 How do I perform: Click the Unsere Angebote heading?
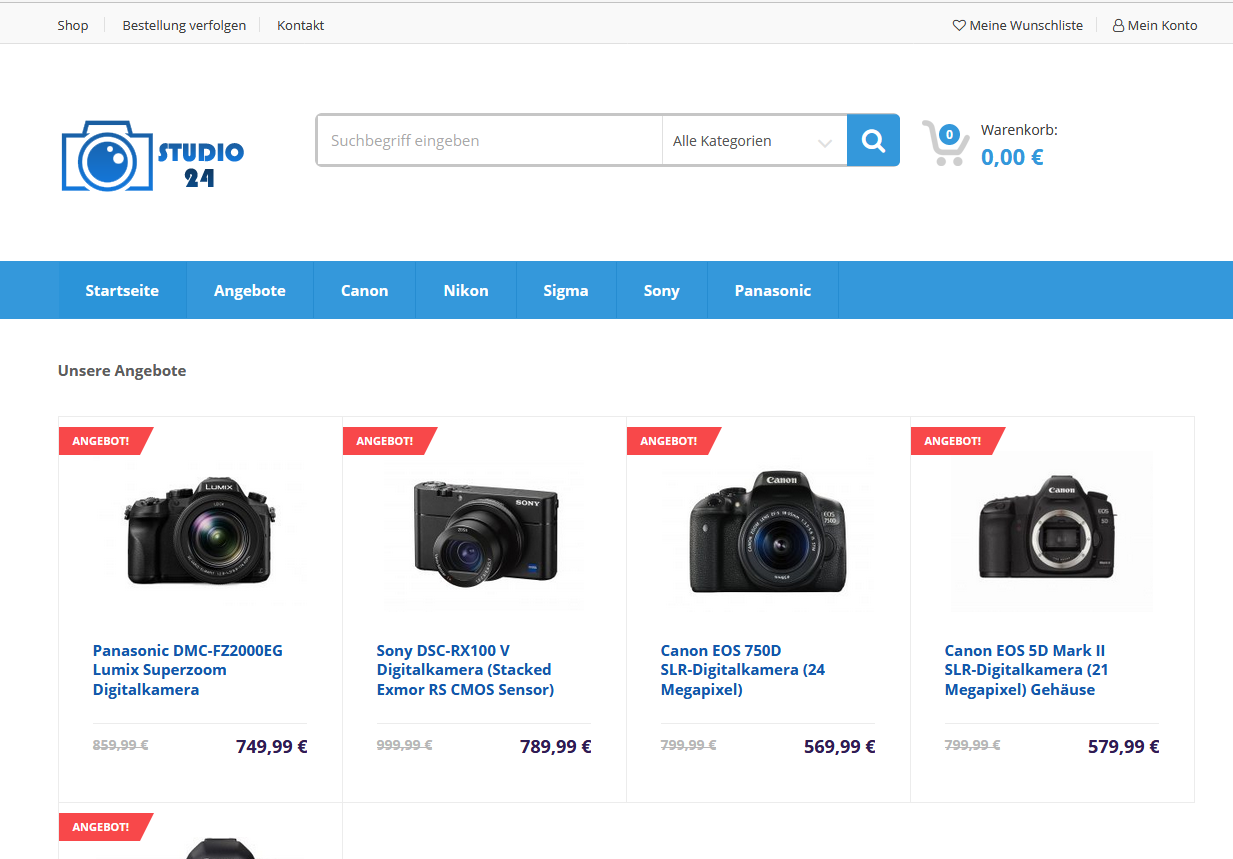pyautogui.click(x=122, y=371)
